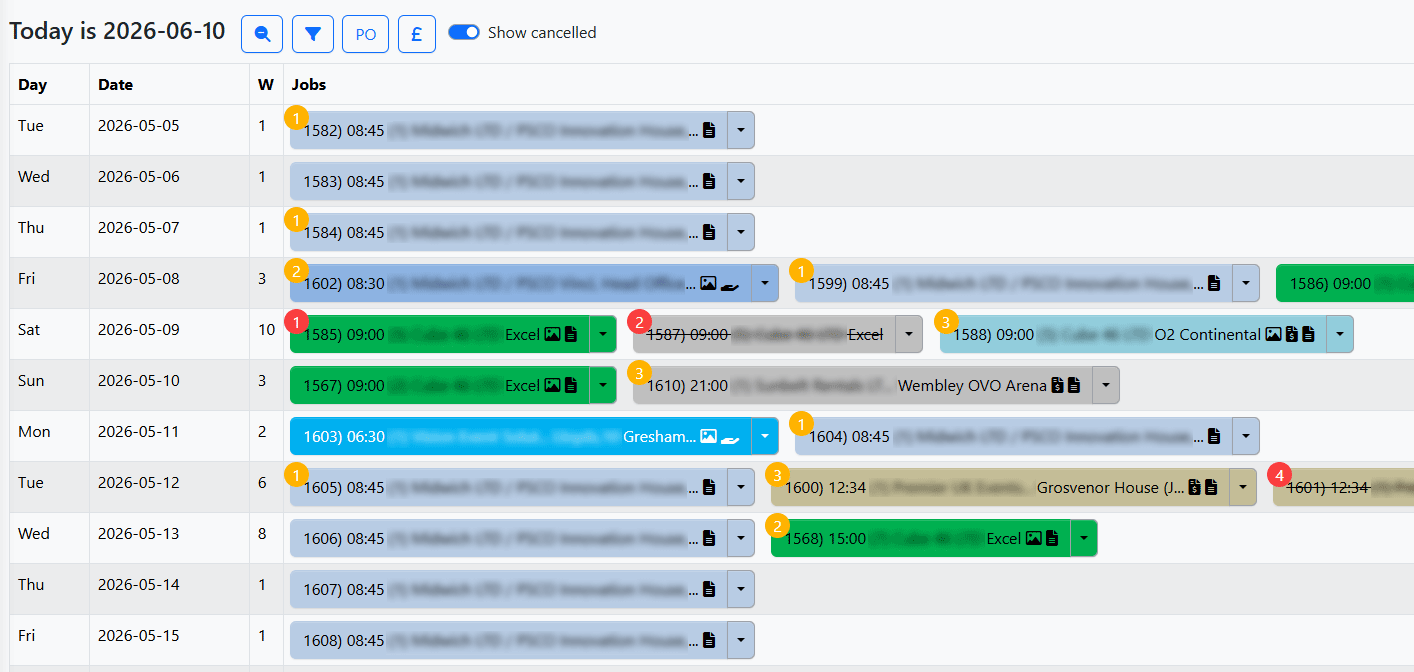Expand dropdown arrow for job 1600
Screen dimensions: 1414x672
(x=1243, y=487)
